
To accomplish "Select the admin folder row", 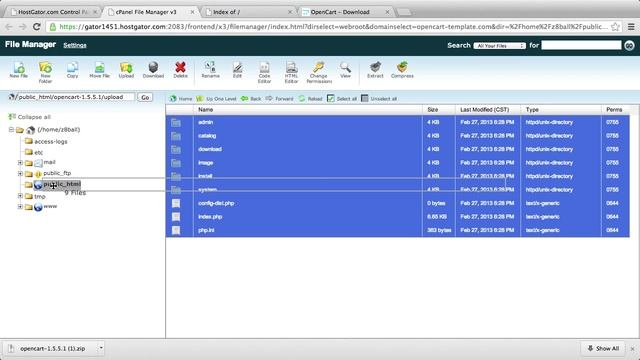I will (x=398, y=122).
